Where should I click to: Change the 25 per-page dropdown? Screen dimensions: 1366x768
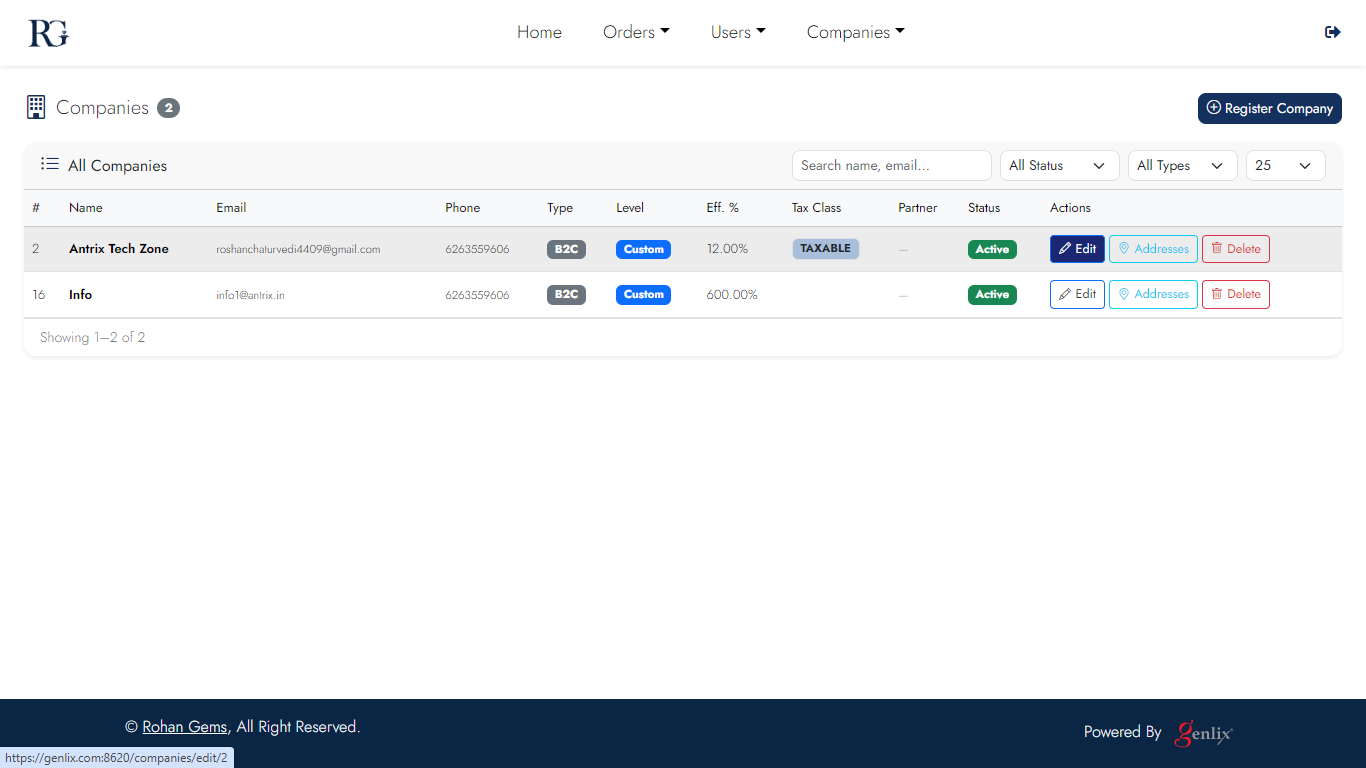(x=1285, y=166)
